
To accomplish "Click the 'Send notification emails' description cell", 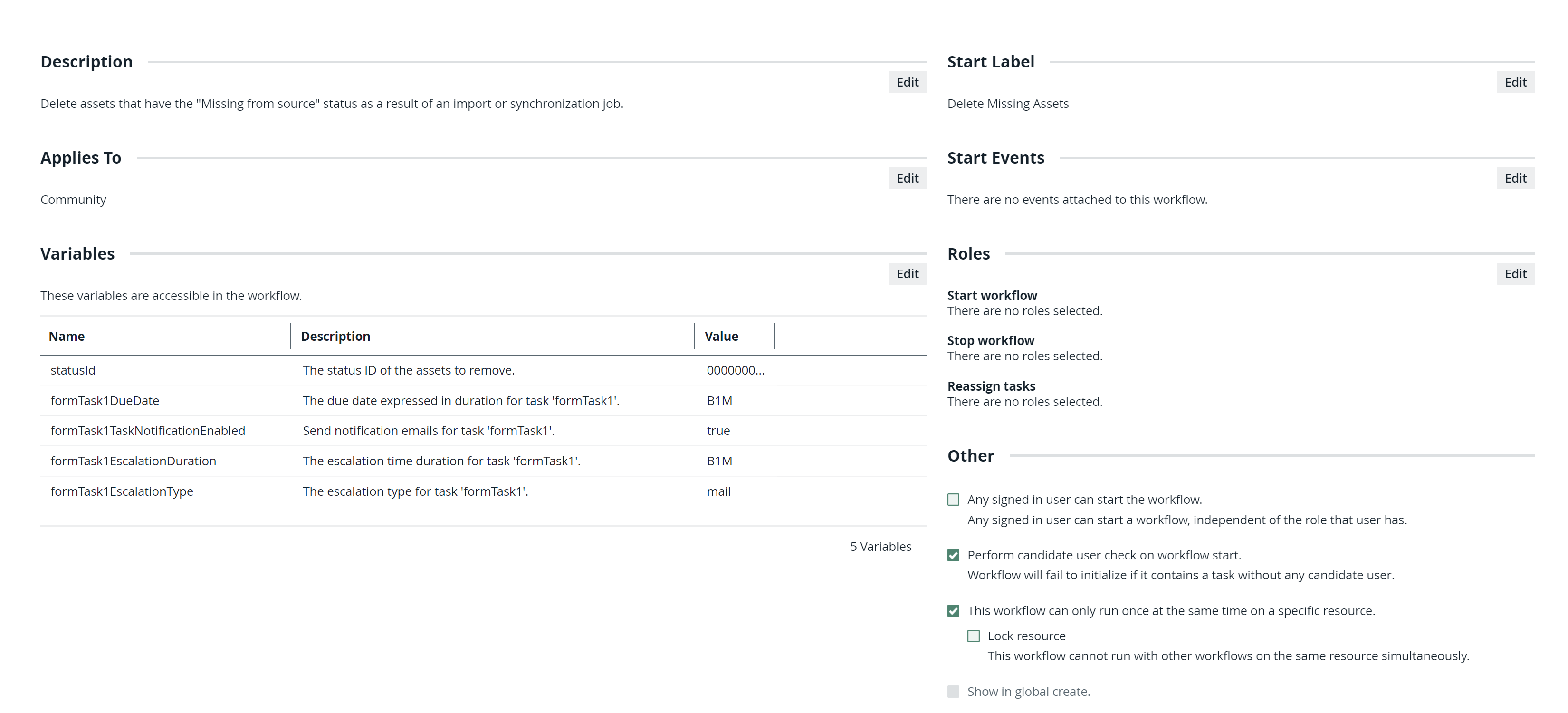I will [x=429, y=431].
